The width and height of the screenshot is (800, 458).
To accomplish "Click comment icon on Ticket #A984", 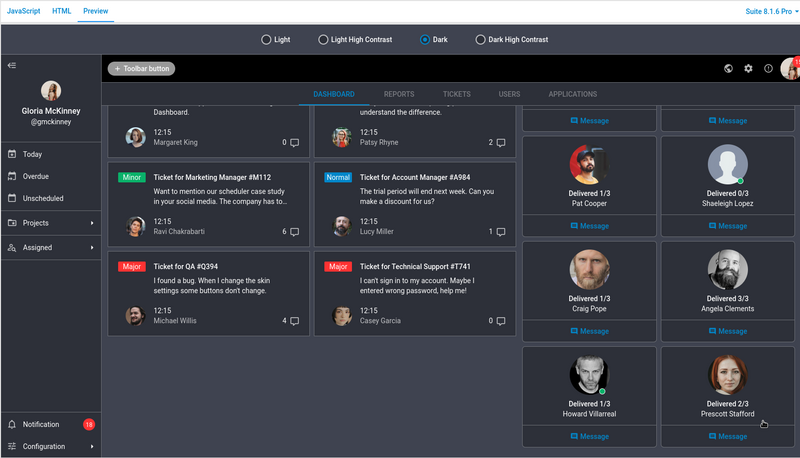I will 500,232.
